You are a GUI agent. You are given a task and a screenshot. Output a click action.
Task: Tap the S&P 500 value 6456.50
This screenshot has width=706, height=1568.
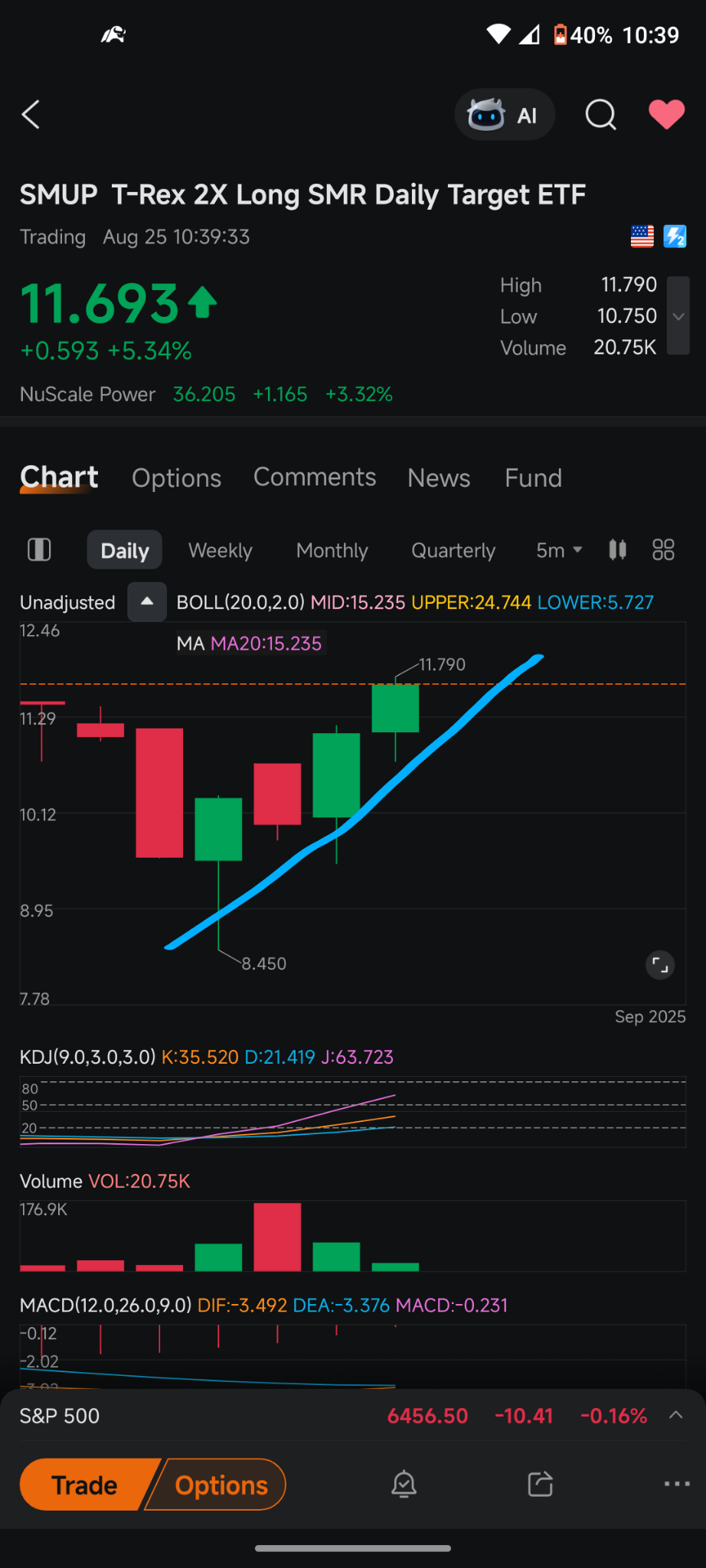click(427, 1416)
